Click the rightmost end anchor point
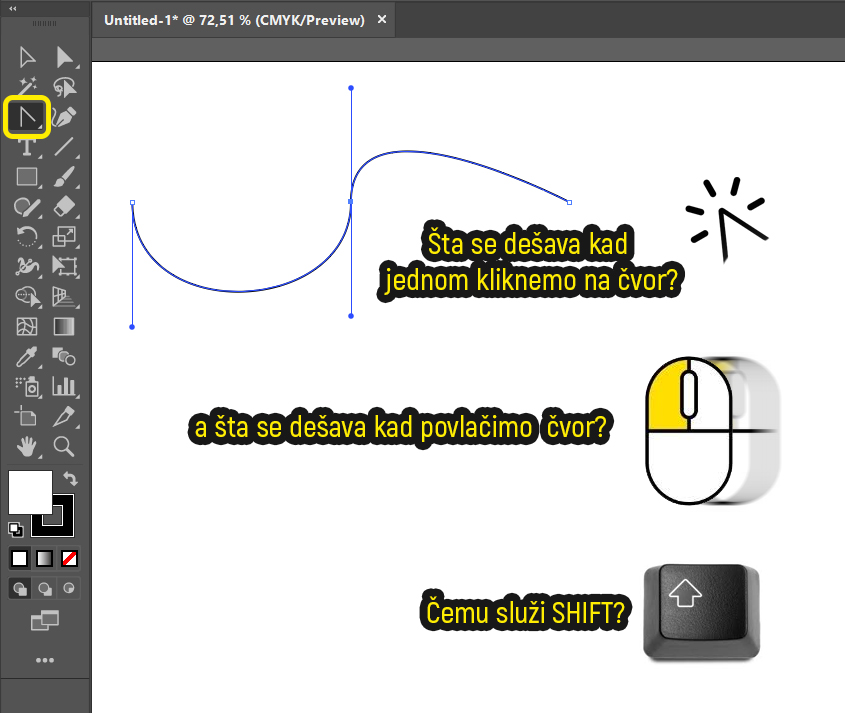 pos(570,203)
